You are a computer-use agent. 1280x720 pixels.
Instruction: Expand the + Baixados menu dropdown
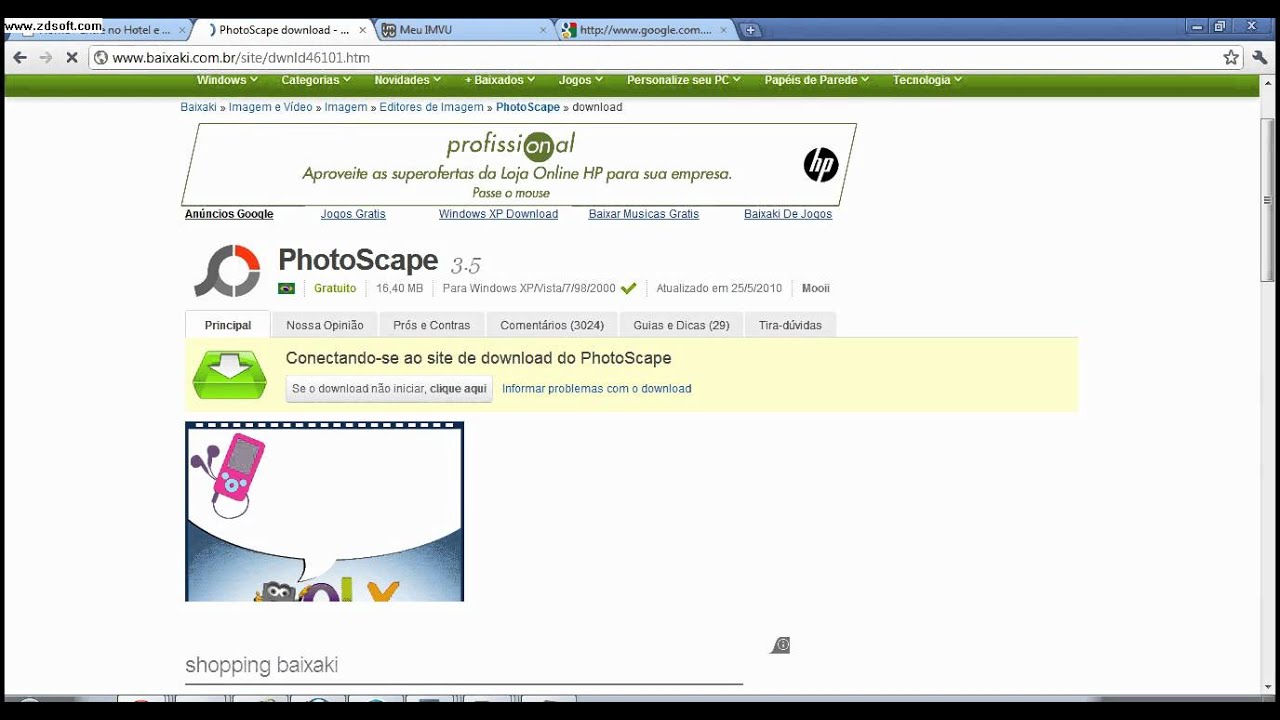501,80
